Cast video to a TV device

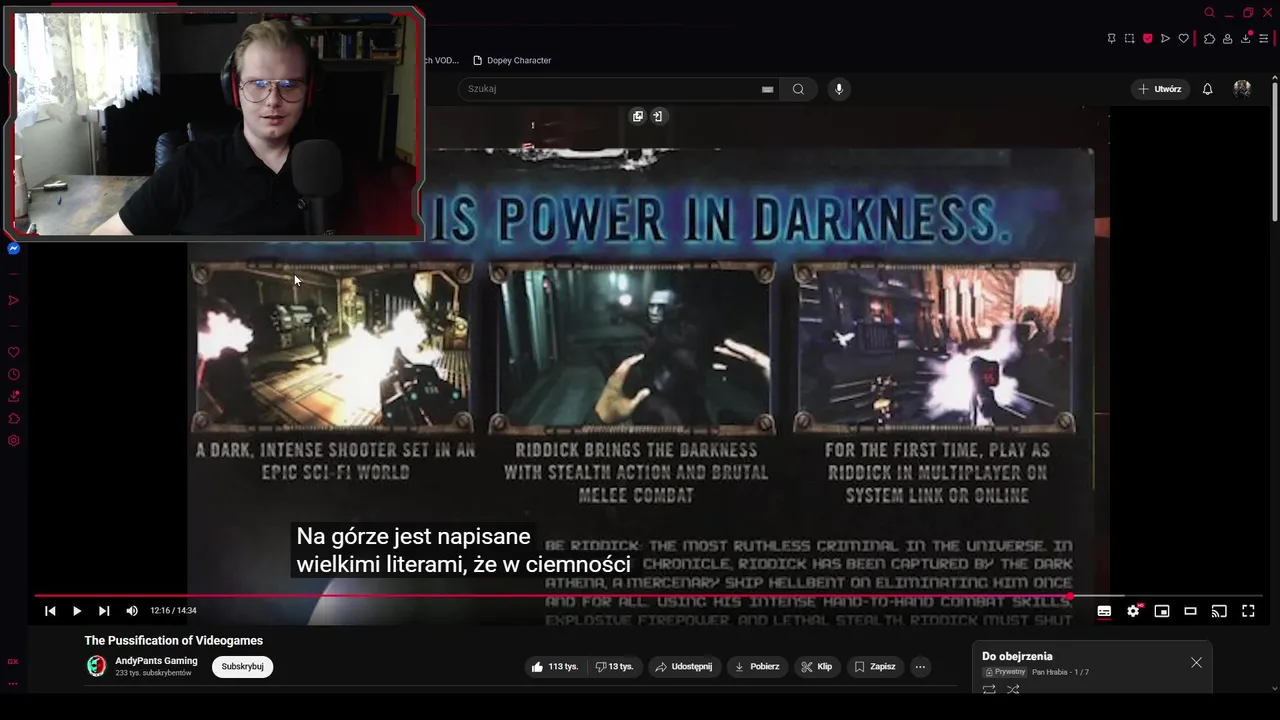click(1219, 611)
